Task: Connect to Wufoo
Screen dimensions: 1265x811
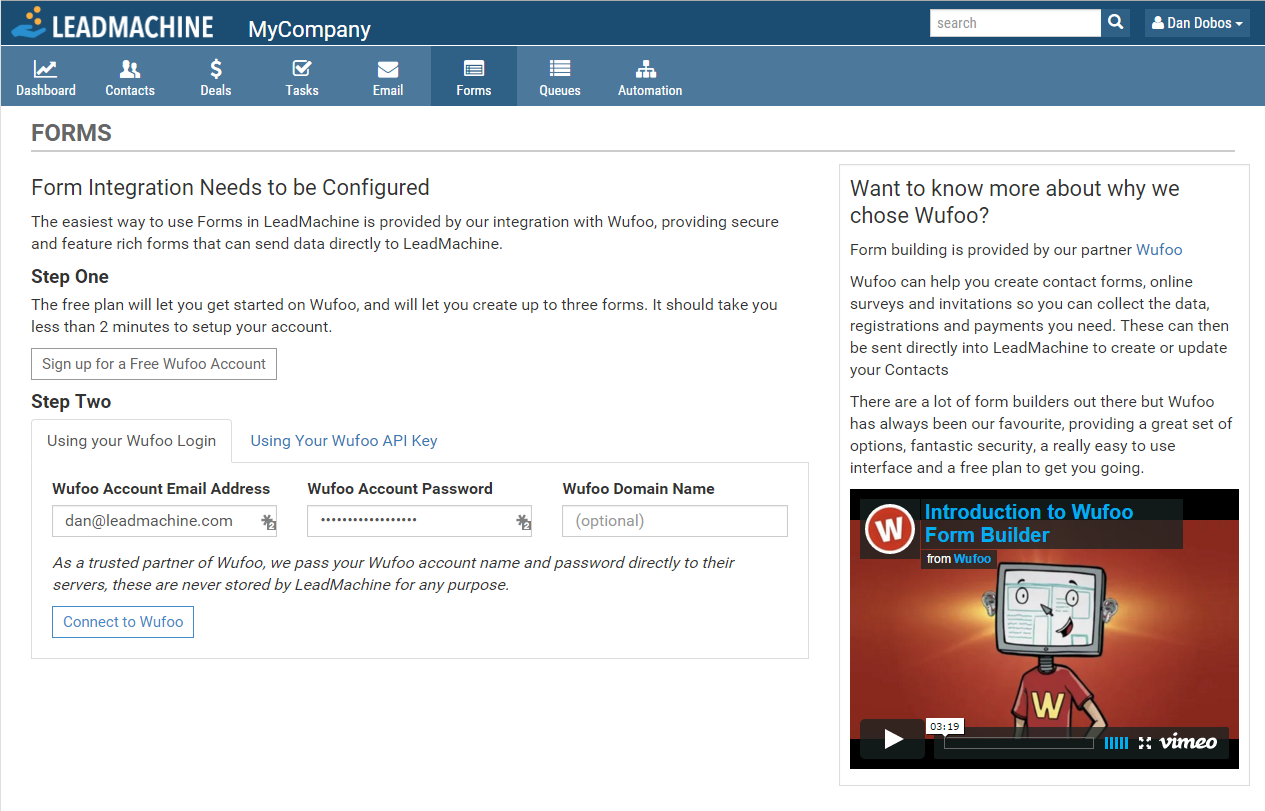Action: (123, 622)
